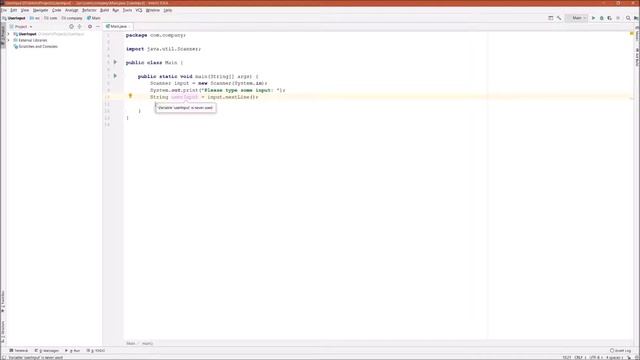This screenshot has width=640, height=360.
Task: Open the Project view dropdown
Action: pos(21,27)
